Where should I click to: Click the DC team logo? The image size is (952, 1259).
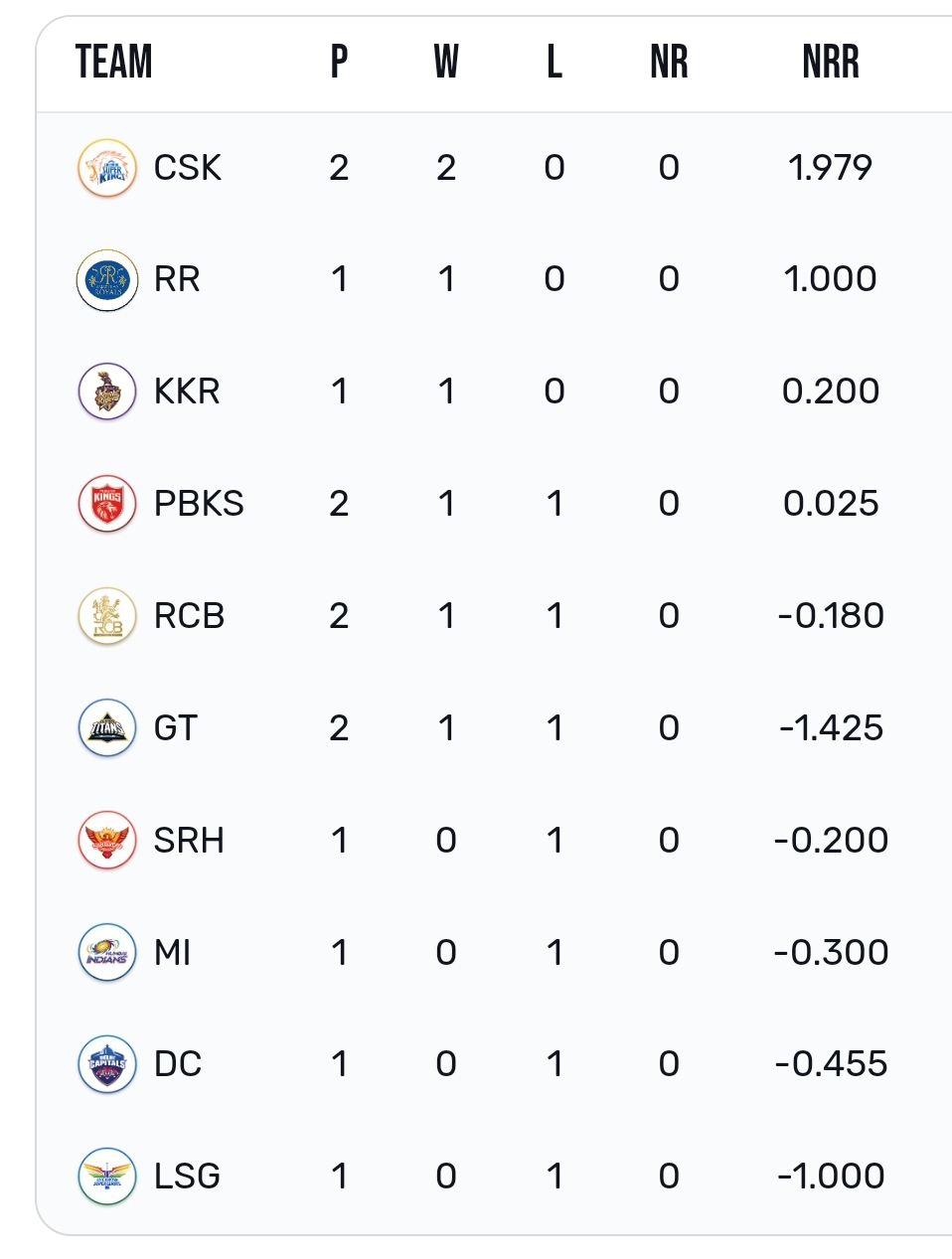pos(106,1064)
